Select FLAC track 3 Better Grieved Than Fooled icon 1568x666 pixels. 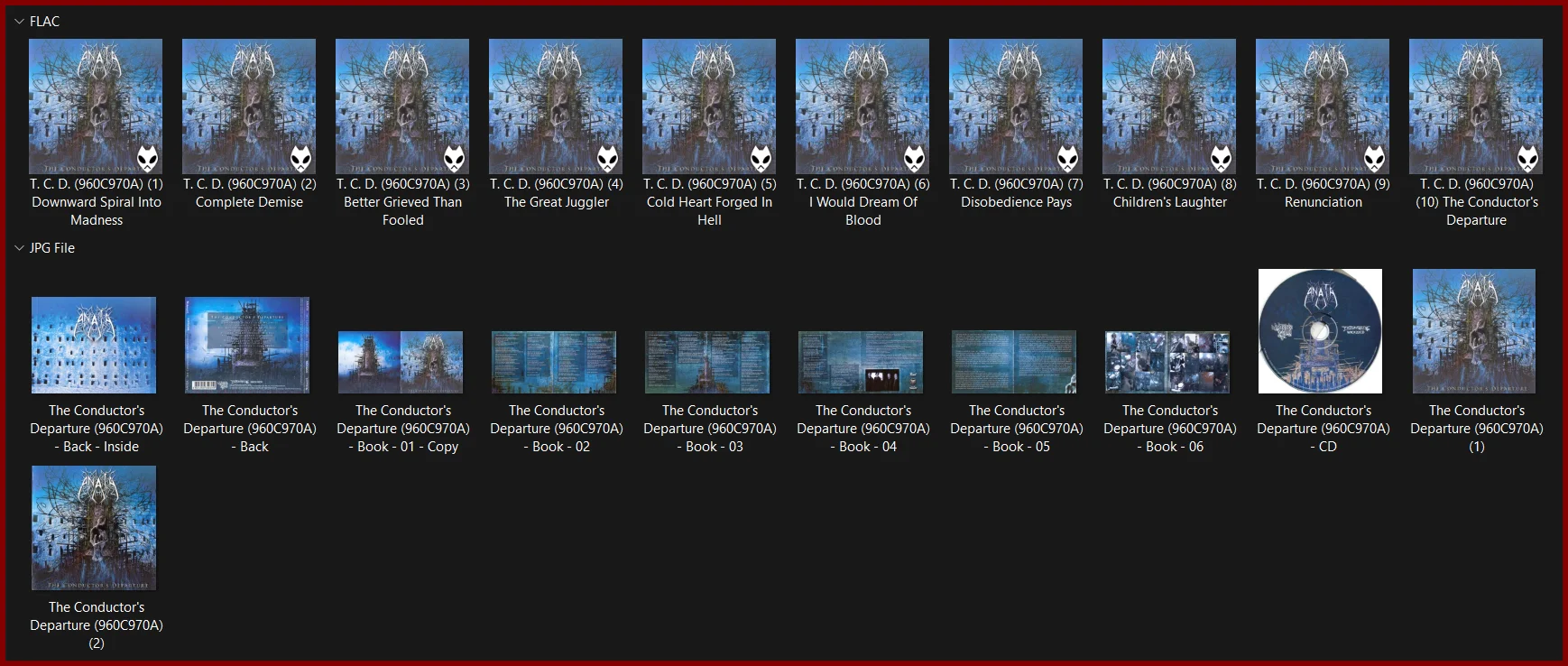click(x=402, y=106)
